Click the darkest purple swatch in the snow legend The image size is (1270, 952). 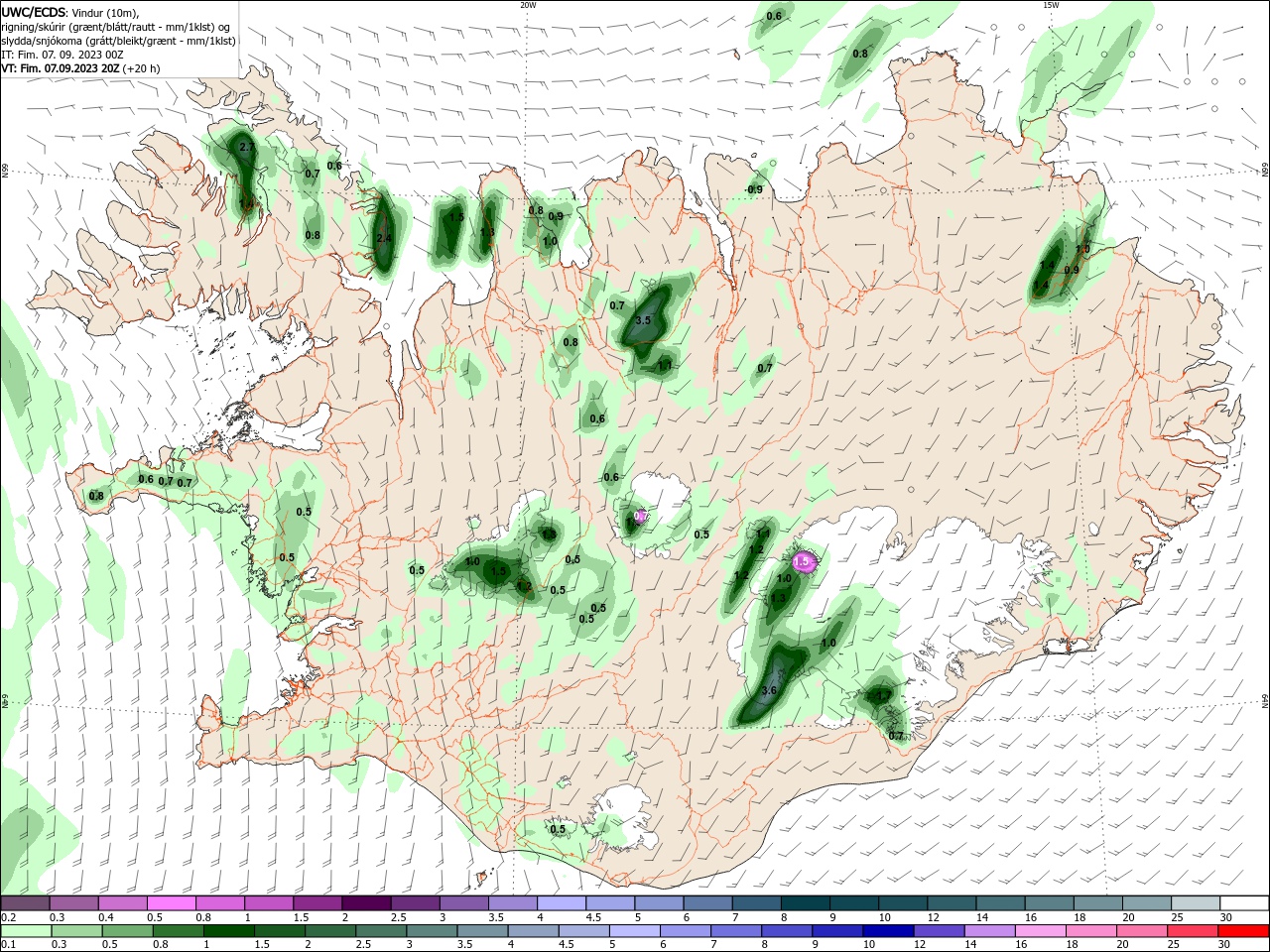click(x=365, y=902)
